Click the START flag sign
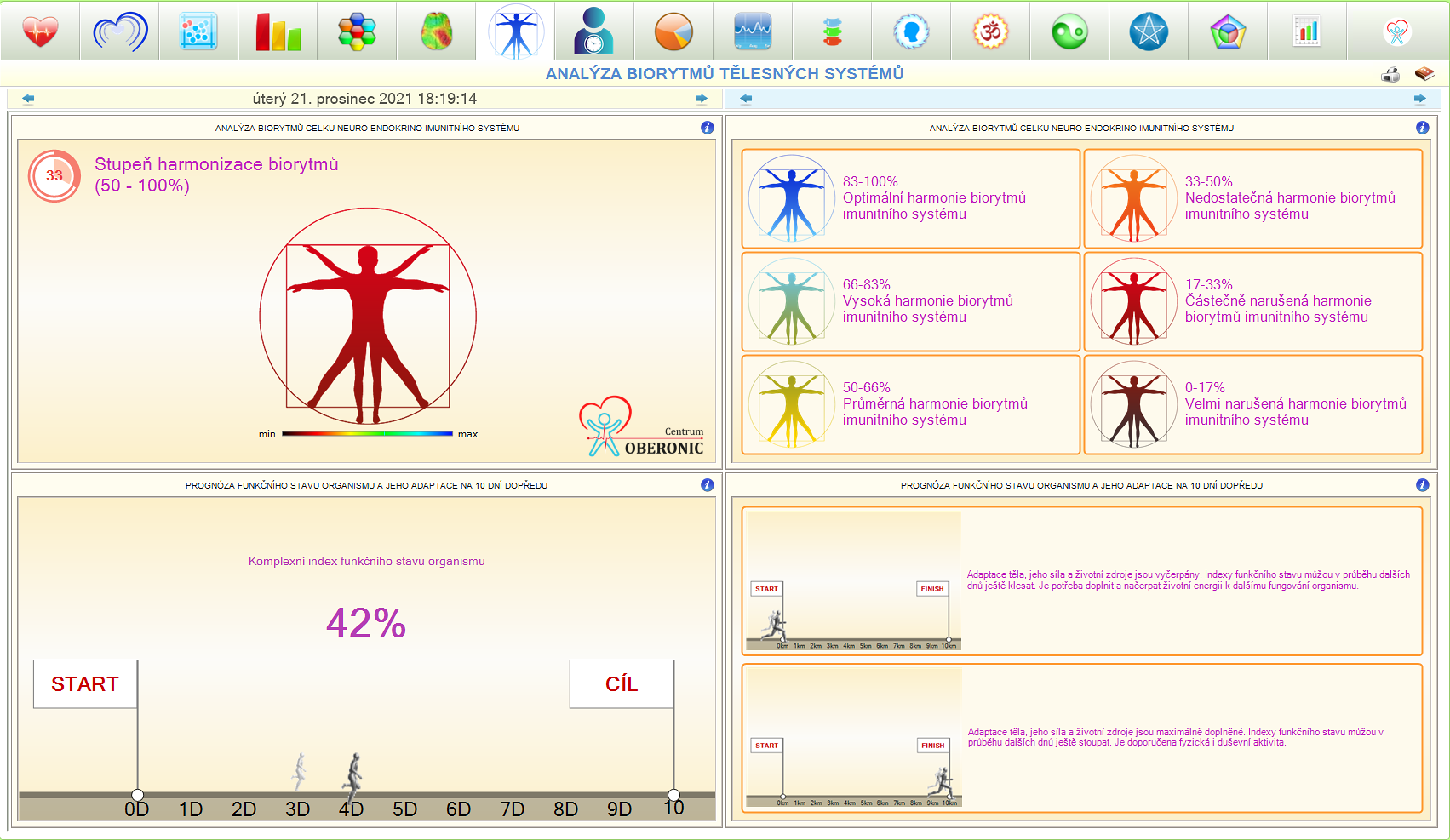Viewport: 1450px width, 840px height. (85, 684)
